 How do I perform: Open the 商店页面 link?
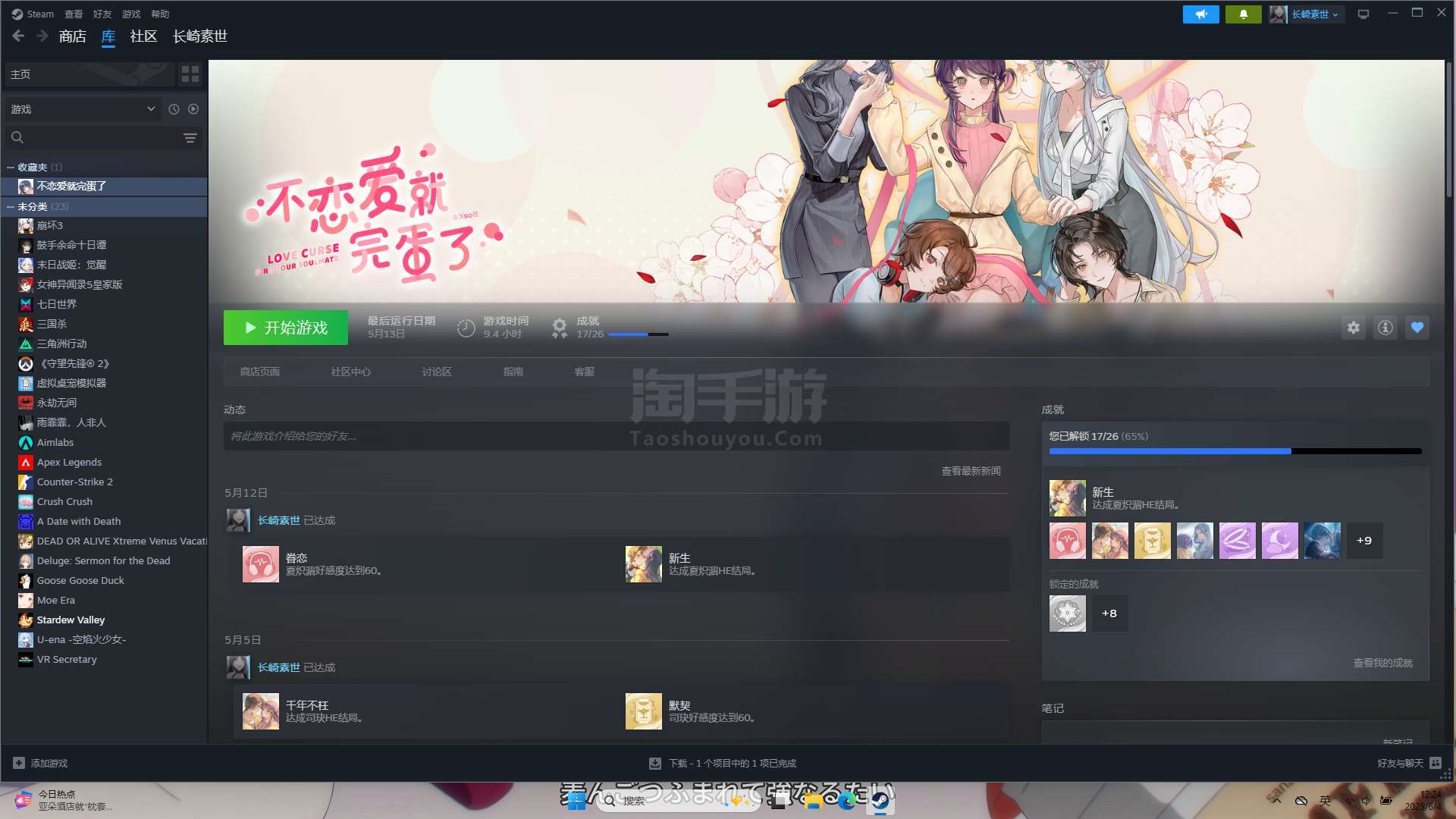(x=260, y=372)
